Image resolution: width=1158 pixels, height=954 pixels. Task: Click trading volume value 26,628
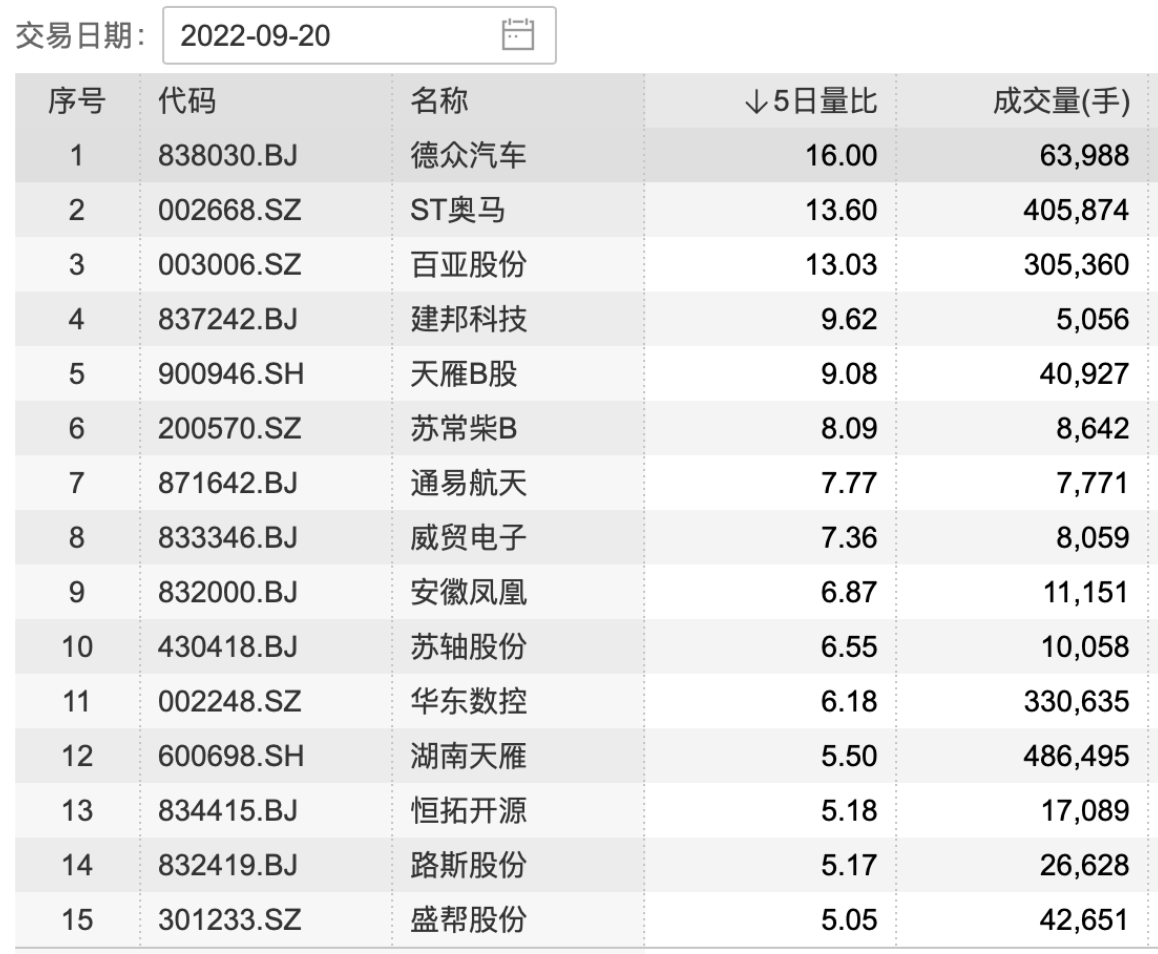(1085, 865)
